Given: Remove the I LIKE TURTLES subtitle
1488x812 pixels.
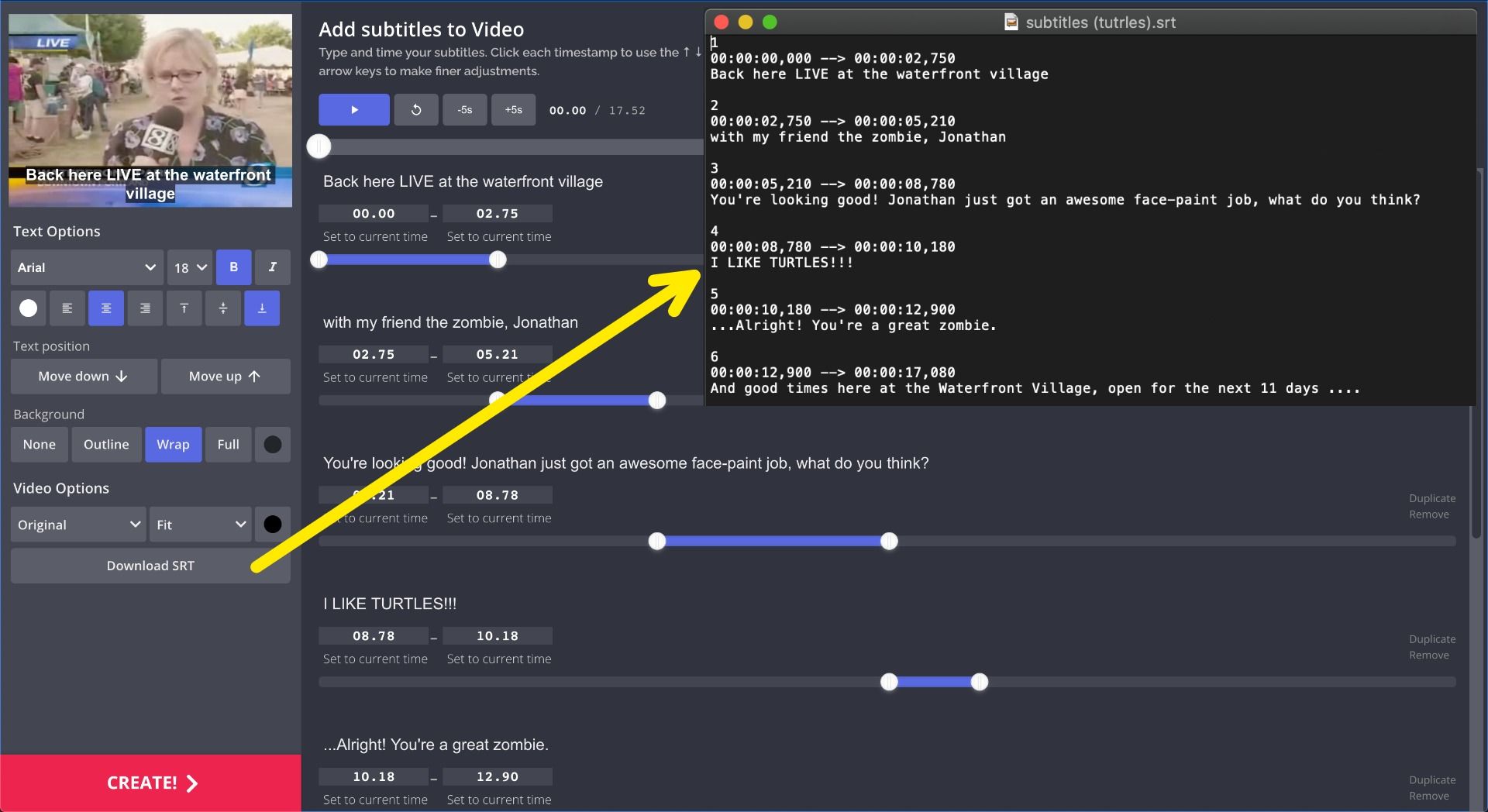Looking at the screenshot, I should tap(1428, 655).
